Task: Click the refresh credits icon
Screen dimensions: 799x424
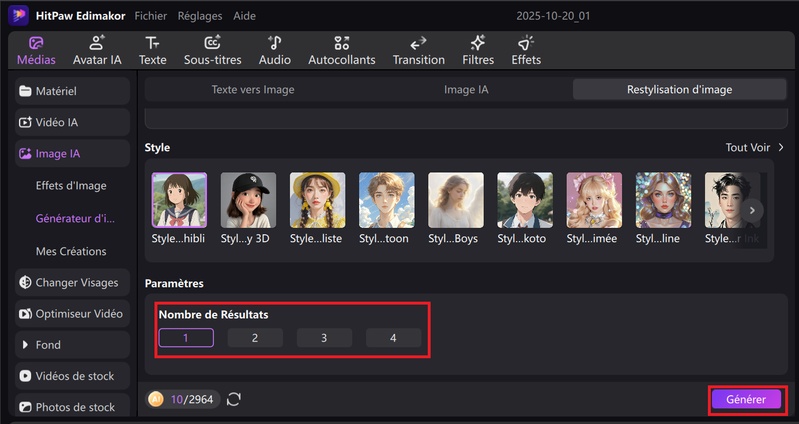Action: (234, 399)
